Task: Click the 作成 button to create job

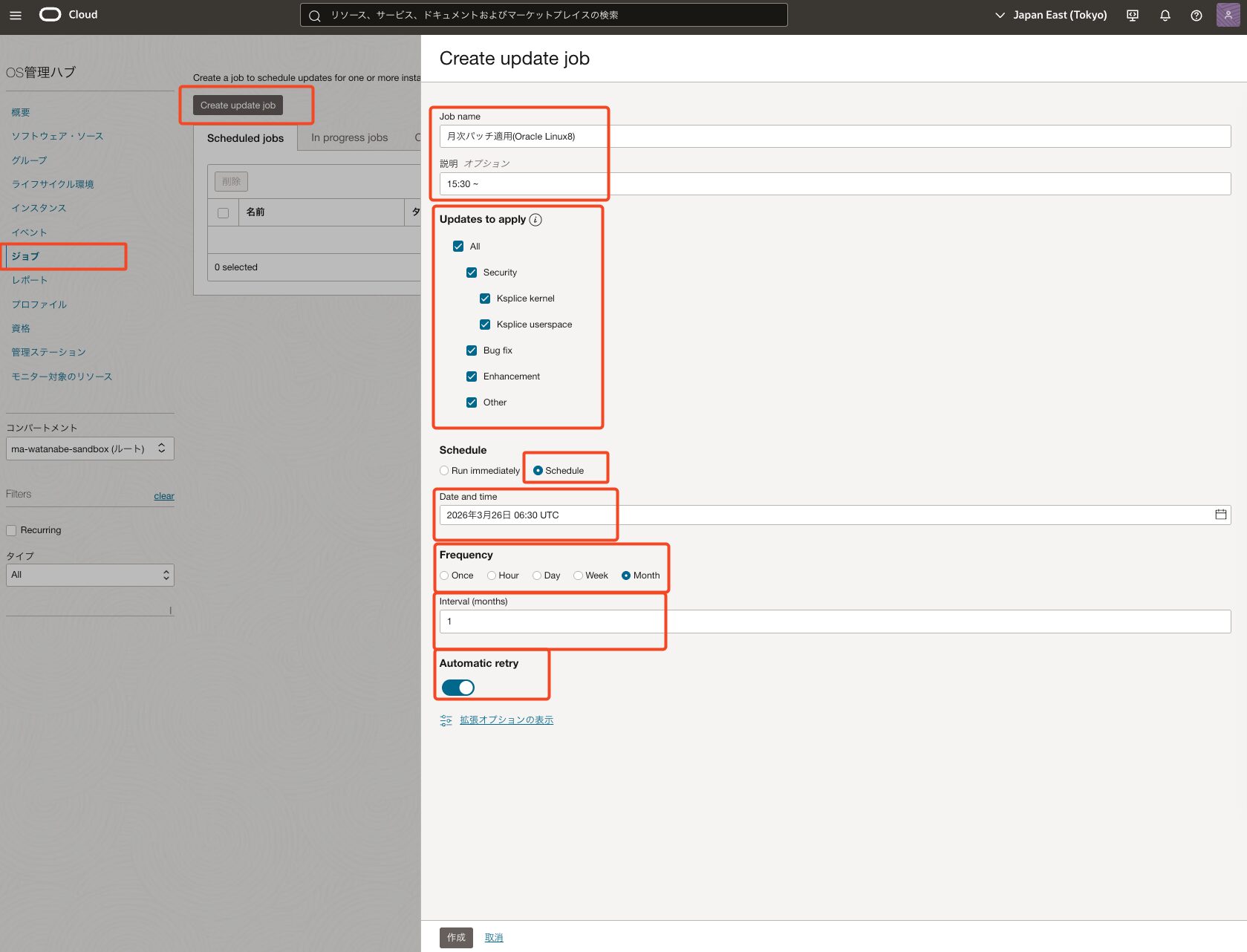Action: click(456, 937)
